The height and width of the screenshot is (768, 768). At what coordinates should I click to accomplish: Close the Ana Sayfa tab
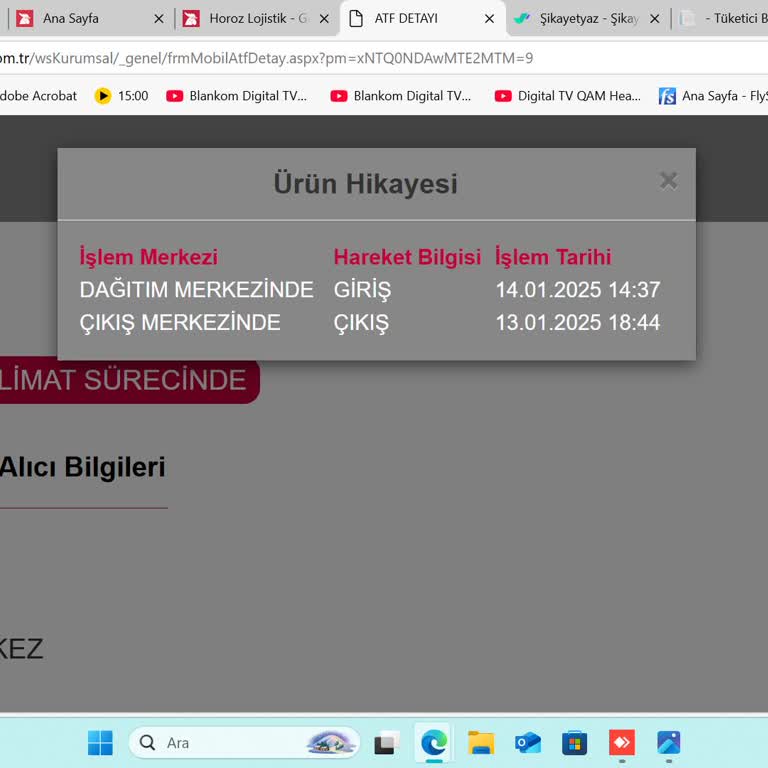point(159,19)
